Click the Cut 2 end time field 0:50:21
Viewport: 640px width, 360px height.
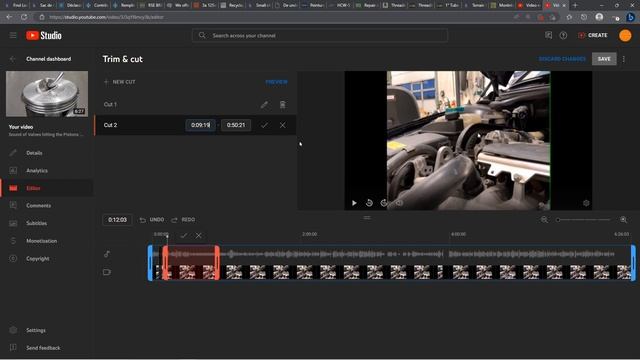tap(236, 125)
